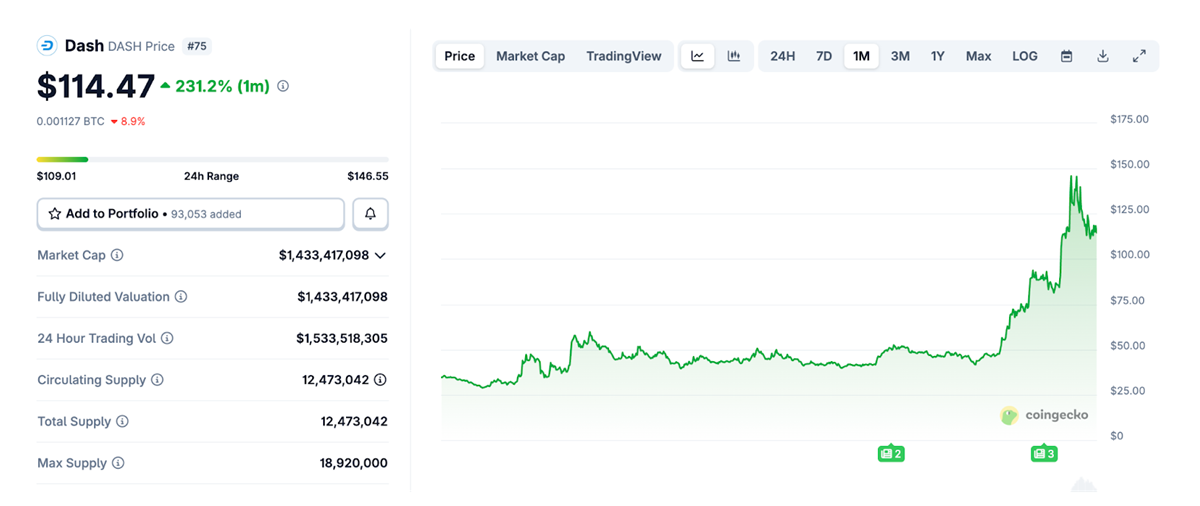This screenshot has width=1200, height=506.
Task: Open the calendar date range picker
Action: tap(1067, 56)
